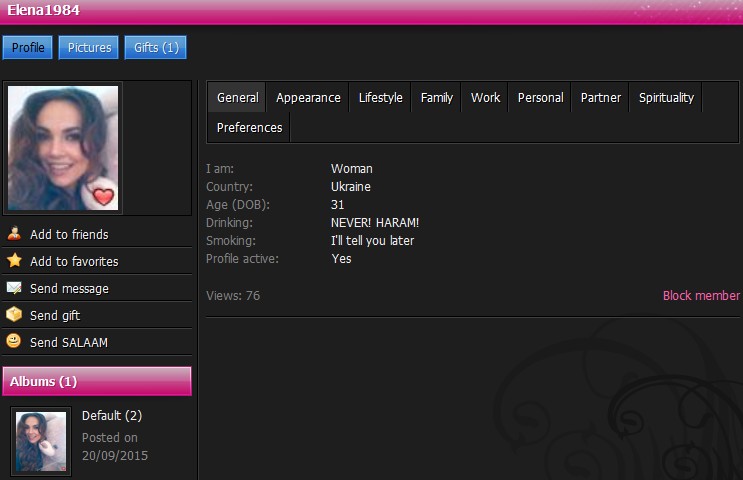The image size is (743, 480).
Task: Click the envelope icon for Send message
Action: [x=14, y=288]
